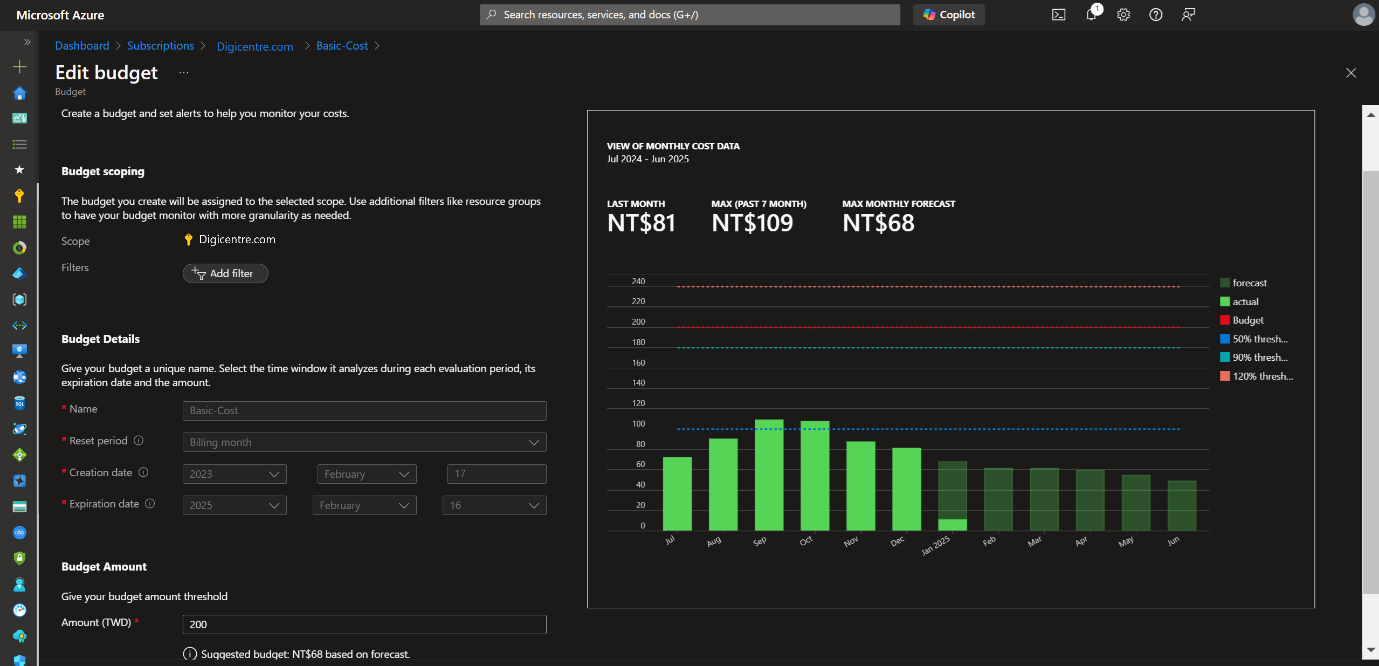Viewport: 1379px width, 666px height.
Task: Click the Amount (TWD) input field
Action: (365, 625)
